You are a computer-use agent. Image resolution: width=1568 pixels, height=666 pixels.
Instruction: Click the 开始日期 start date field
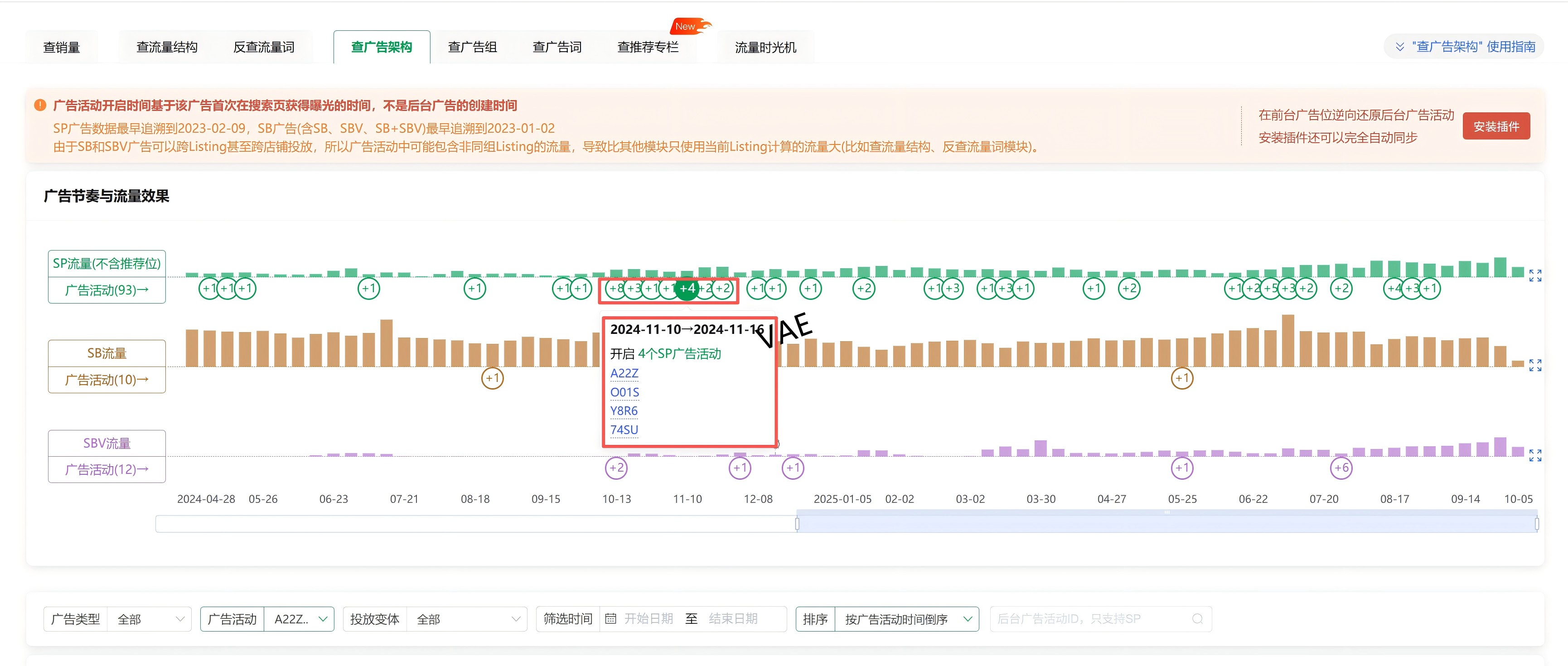(648, 619)
